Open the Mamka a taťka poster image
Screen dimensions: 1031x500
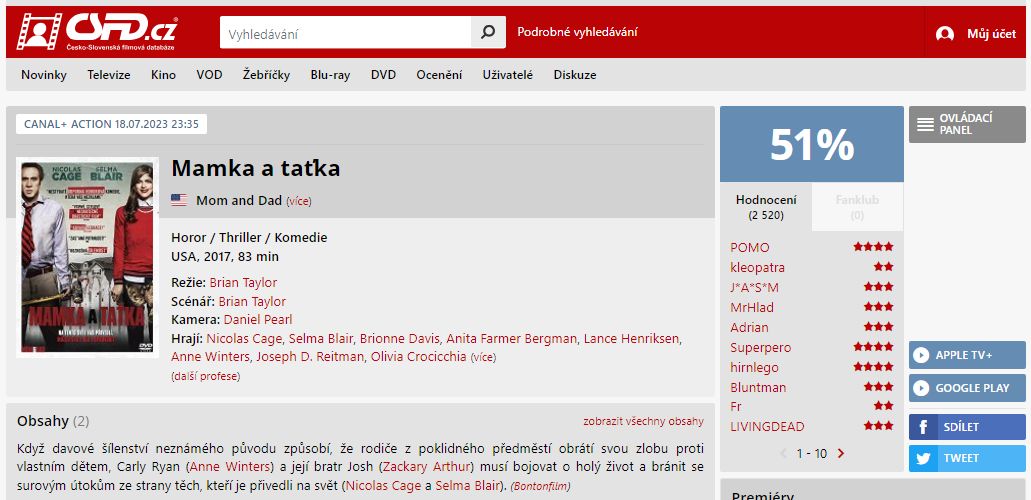87,257
